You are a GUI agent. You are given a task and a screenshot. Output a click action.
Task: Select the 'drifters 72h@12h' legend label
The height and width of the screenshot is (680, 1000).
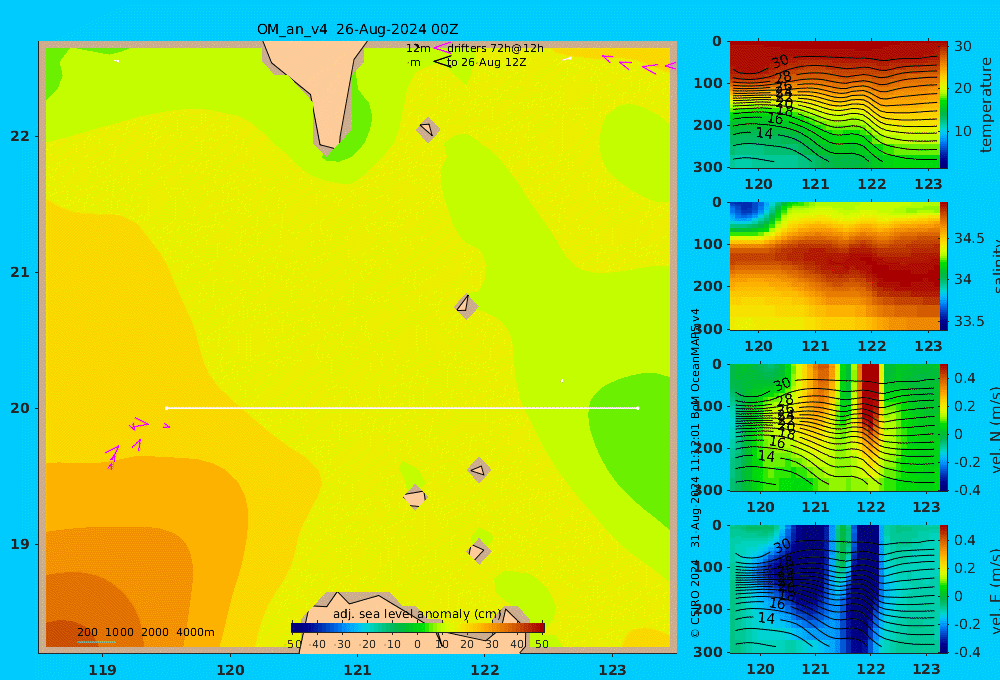click(495, 48)
